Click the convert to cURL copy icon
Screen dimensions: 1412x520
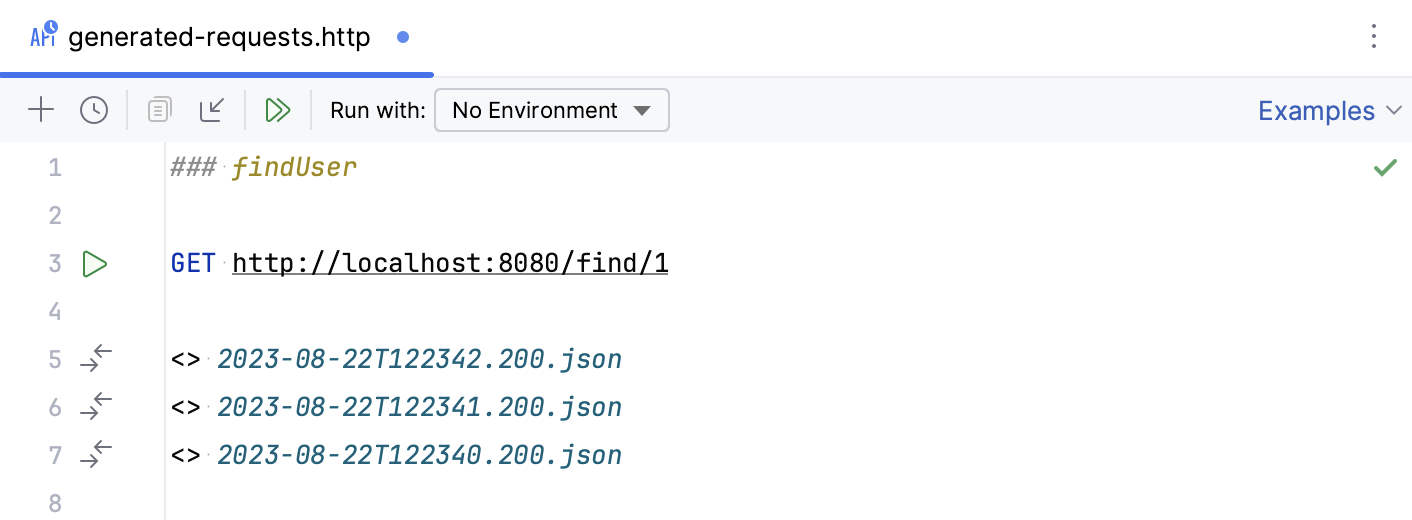(x=159, y=110)
